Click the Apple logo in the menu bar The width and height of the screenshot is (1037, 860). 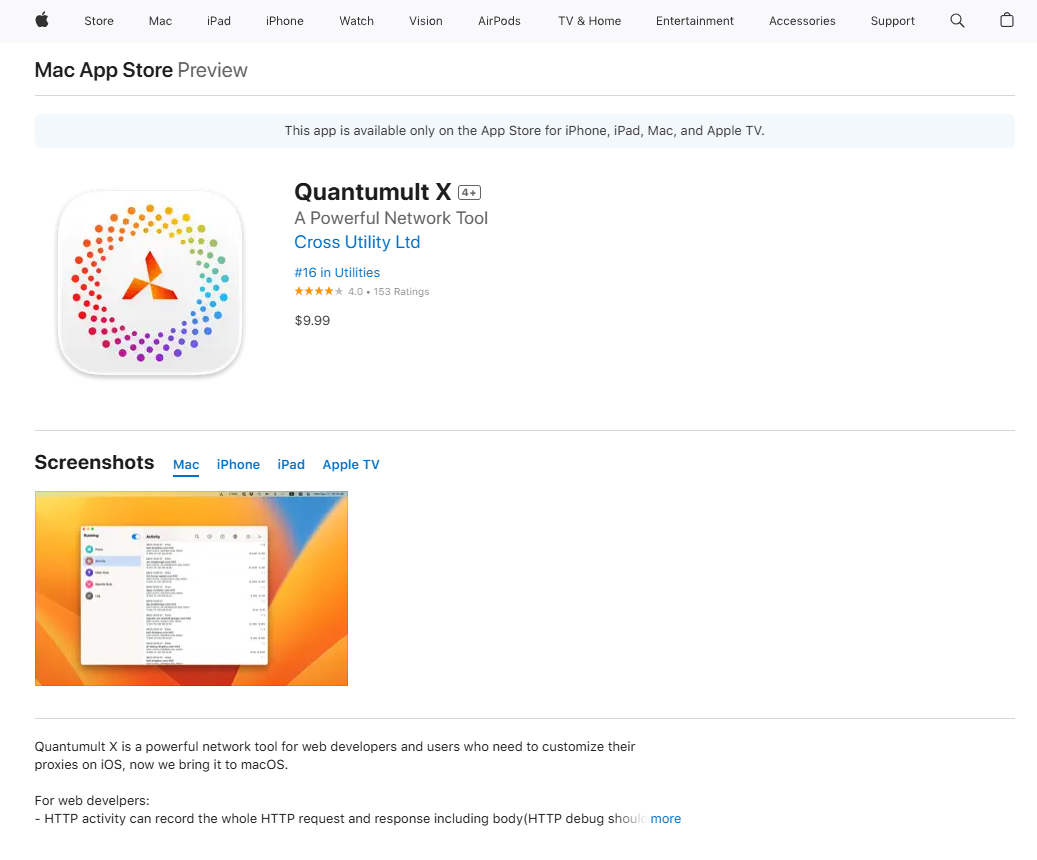tap(41, 20)
